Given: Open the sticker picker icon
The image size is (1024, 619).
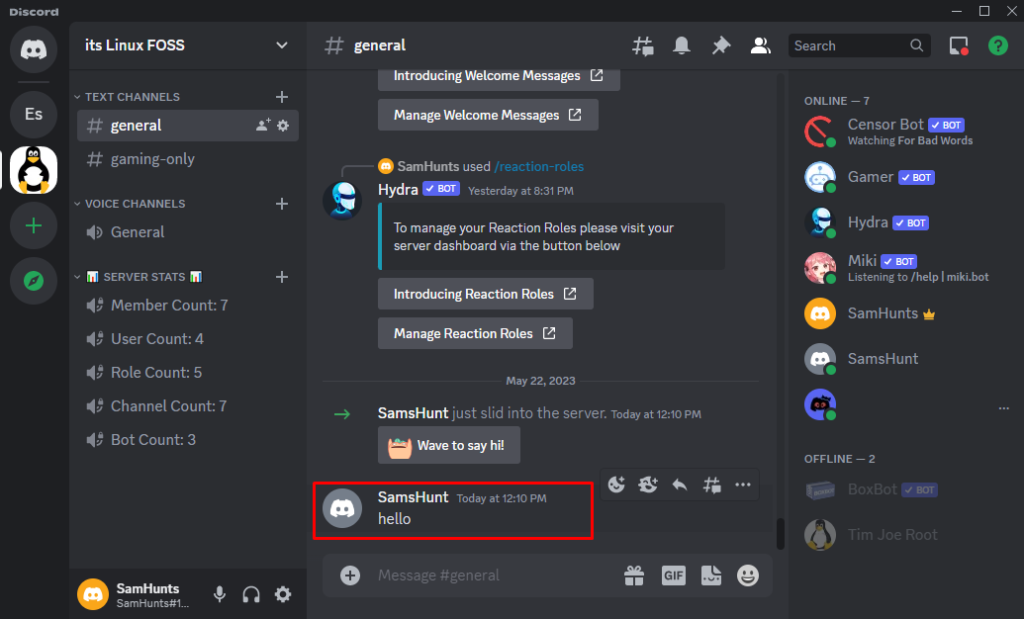Looking at the screenshot, I should 711,575.
